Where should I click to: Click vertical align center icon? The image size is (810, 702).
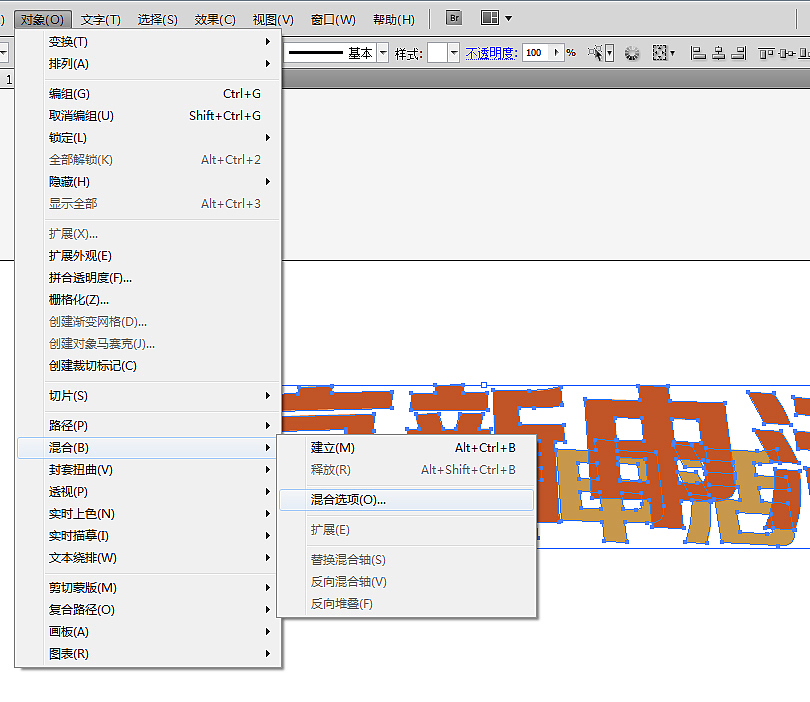[x=786, y=53]
